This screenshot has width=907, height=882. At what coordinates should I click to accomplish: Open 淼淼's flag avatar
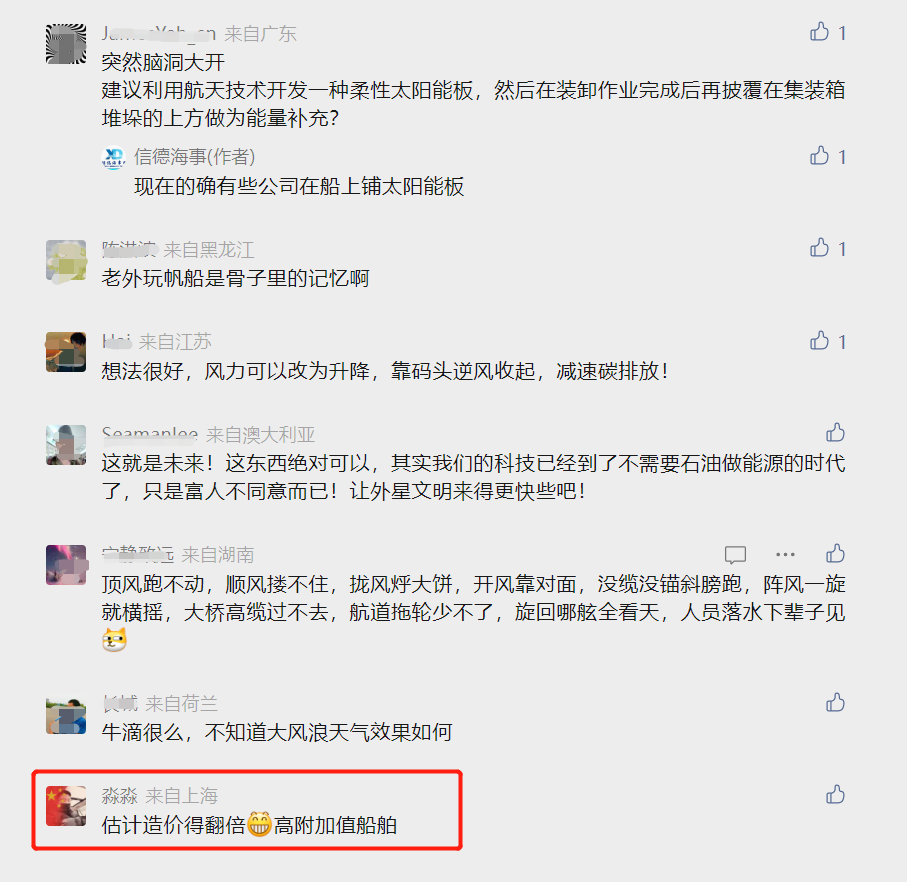tap(66, 806)
